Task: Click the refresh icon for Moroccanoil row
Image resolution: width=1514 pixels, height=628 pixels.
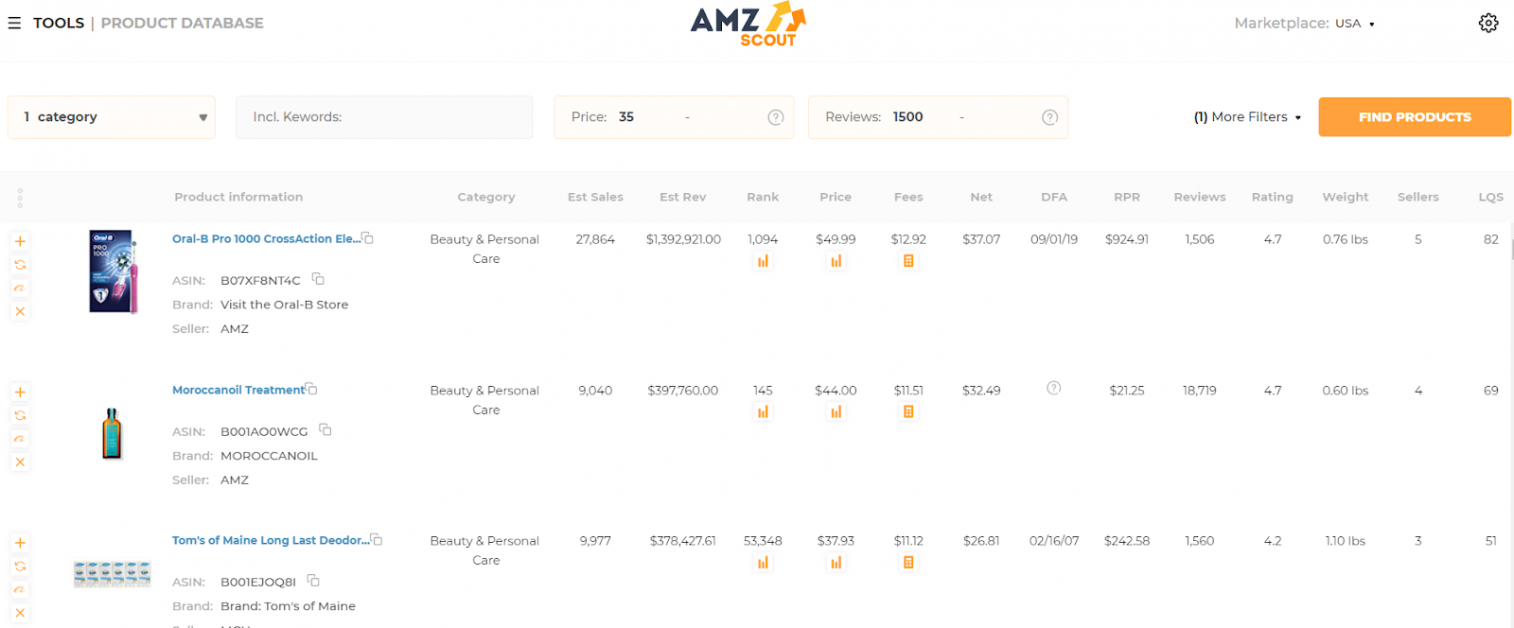Action: coord(20,415)
